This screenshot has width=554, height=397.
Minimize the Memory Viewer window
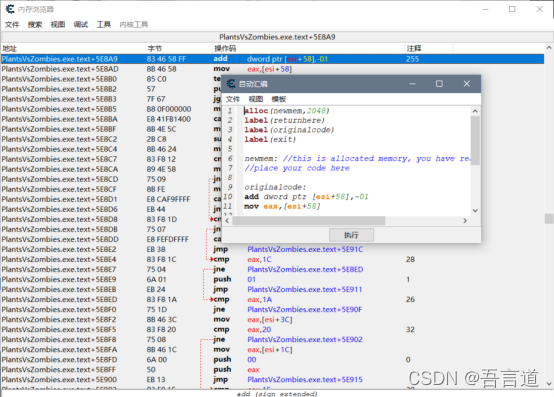coord(485,9)
